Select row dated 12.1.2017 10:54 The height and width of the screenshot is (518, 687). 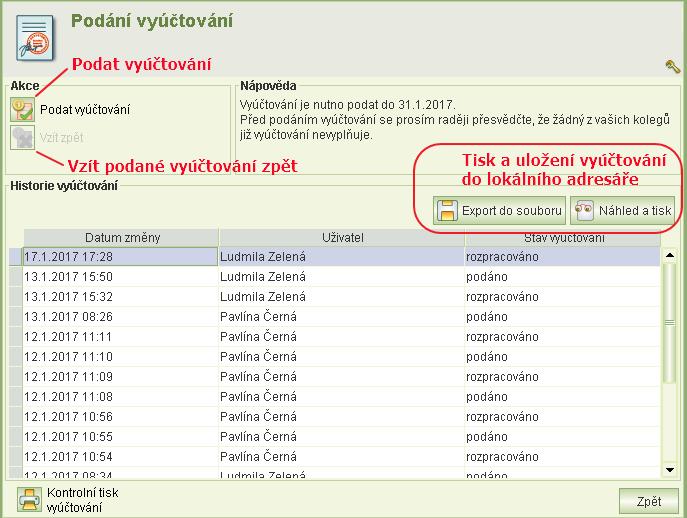[335, 457]
